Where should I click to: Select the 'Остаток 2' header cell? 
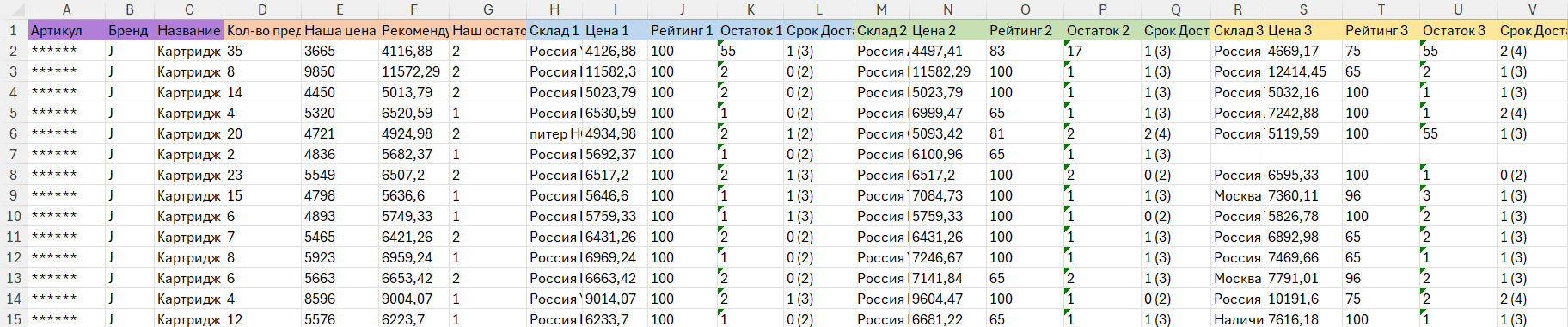[1102, 30]
